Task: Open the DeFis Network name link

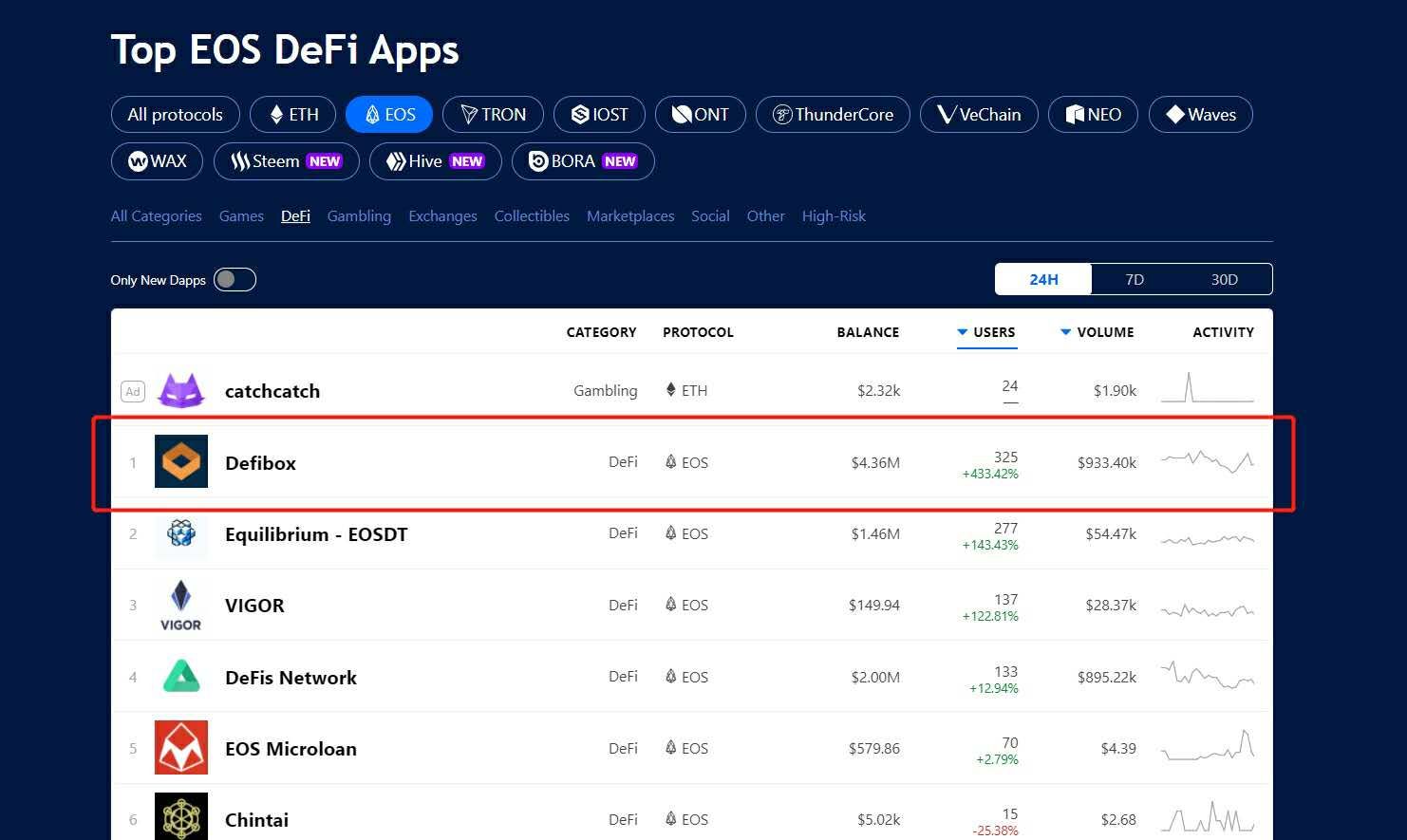Action: point(291,677)
